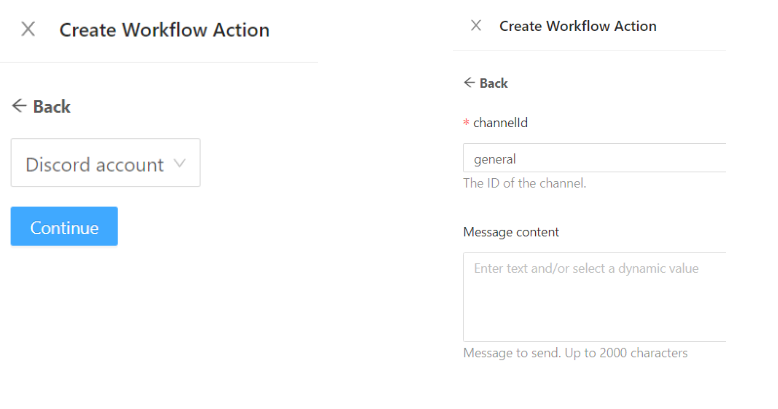Click the back arrow icon above Discord account
The image size is (778, 409).
[18, 106]
